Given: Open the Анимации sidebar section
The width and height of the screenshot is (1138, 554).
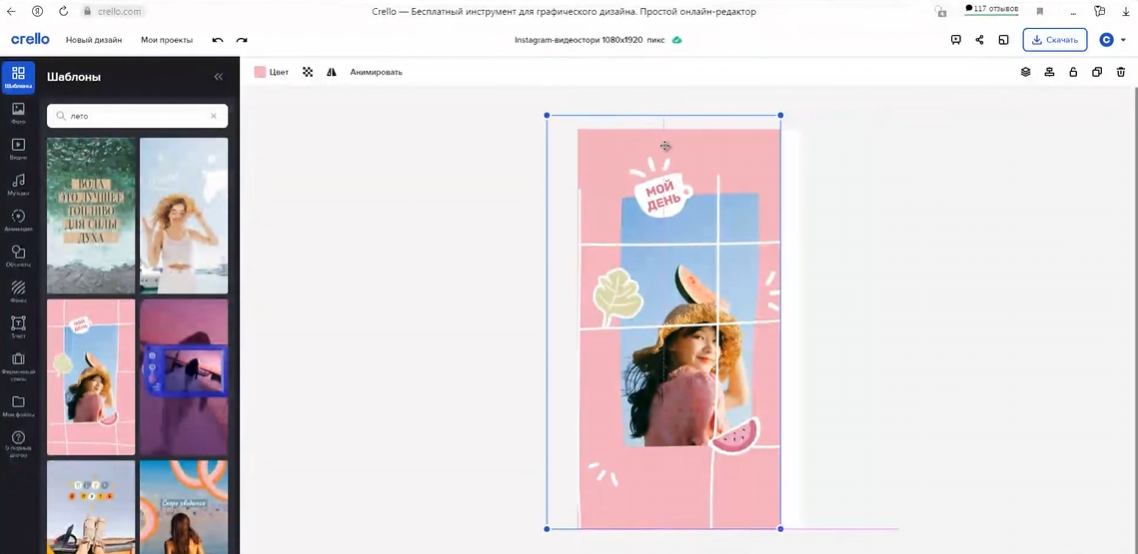Looking at the screenshot, I should click(18, 220).
